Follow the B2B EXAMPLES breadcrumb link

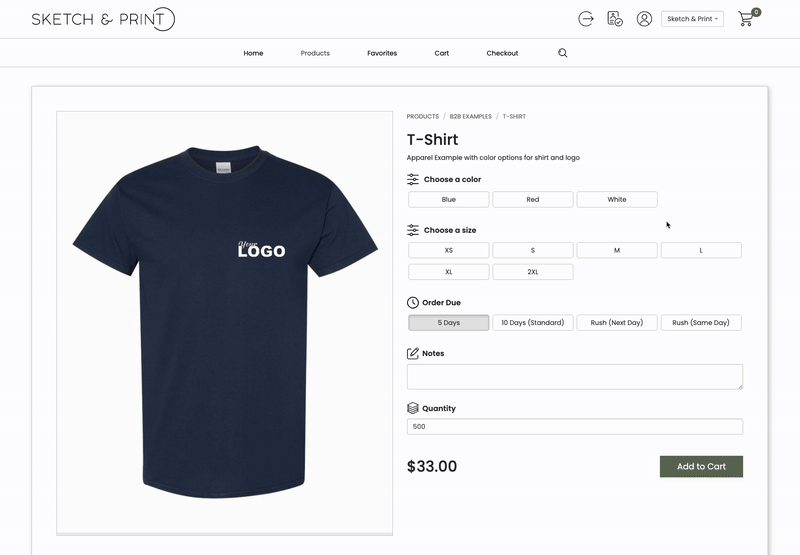470,117
